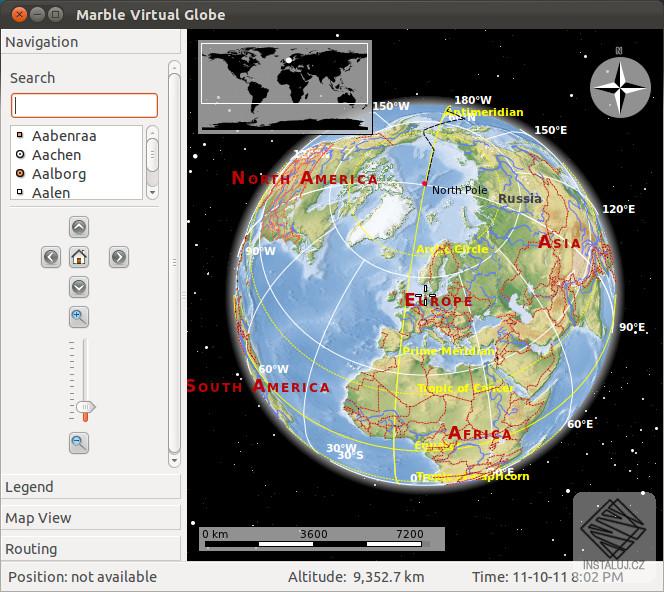Click the city list scrollbar thumb
The width and height of the screenshot is (664, 592).
152,155
